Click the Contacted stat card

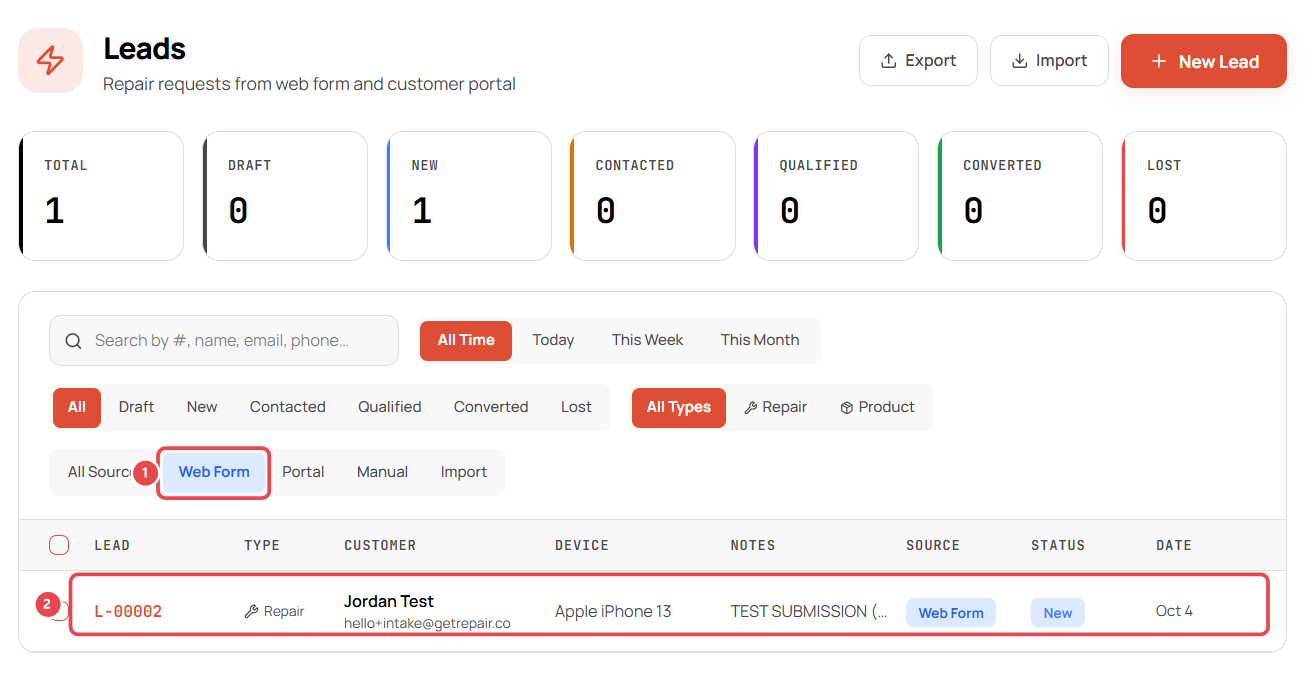[653, 196]
